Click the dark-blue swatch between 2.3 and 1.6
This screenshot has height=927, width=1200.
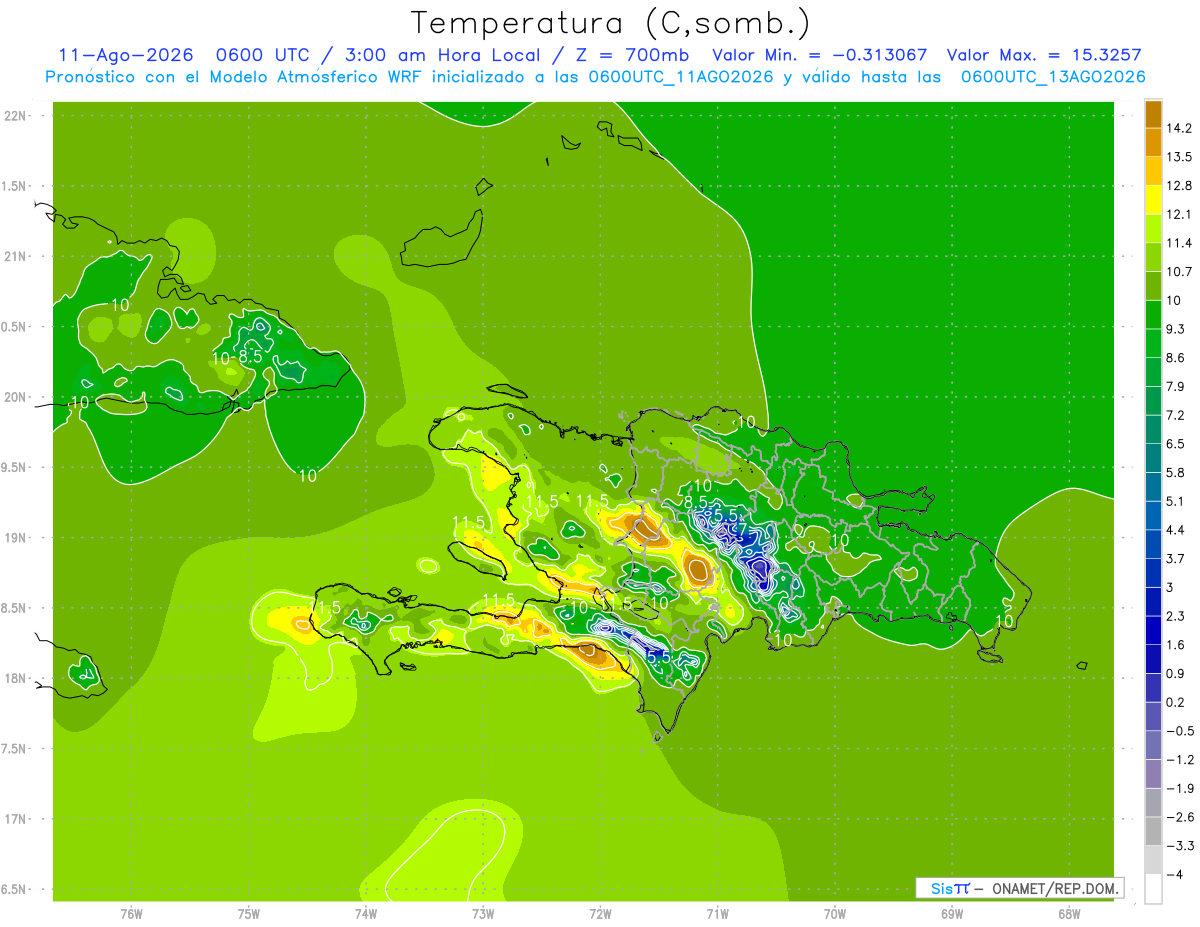(x=1153, y=630)
